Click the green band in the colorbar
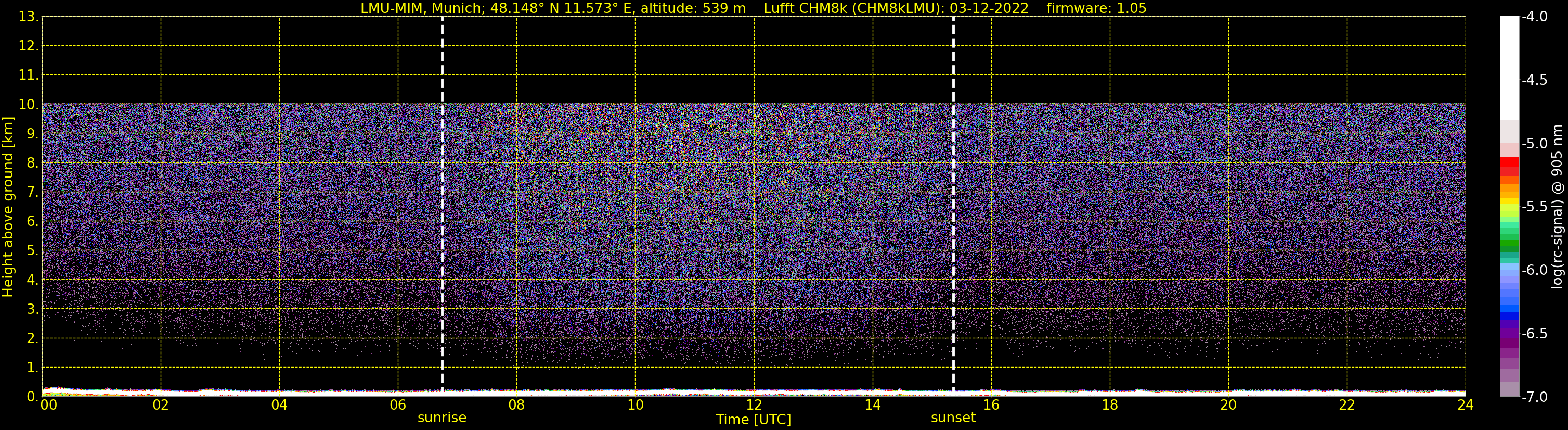Screen dimensions: 1568x430 tap(1509, 244)
